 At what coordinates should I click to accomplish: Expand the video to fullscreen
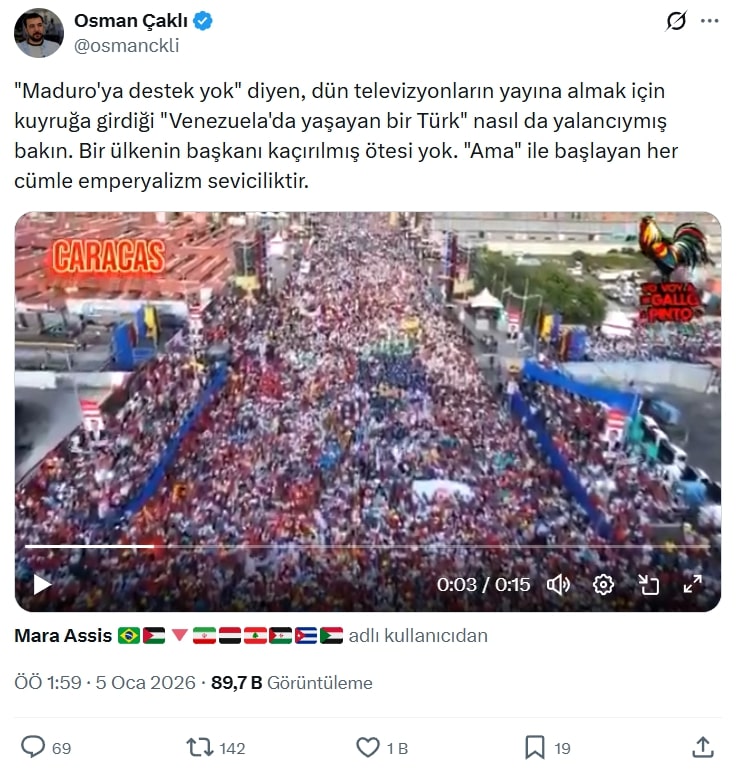tap(693, 584)
